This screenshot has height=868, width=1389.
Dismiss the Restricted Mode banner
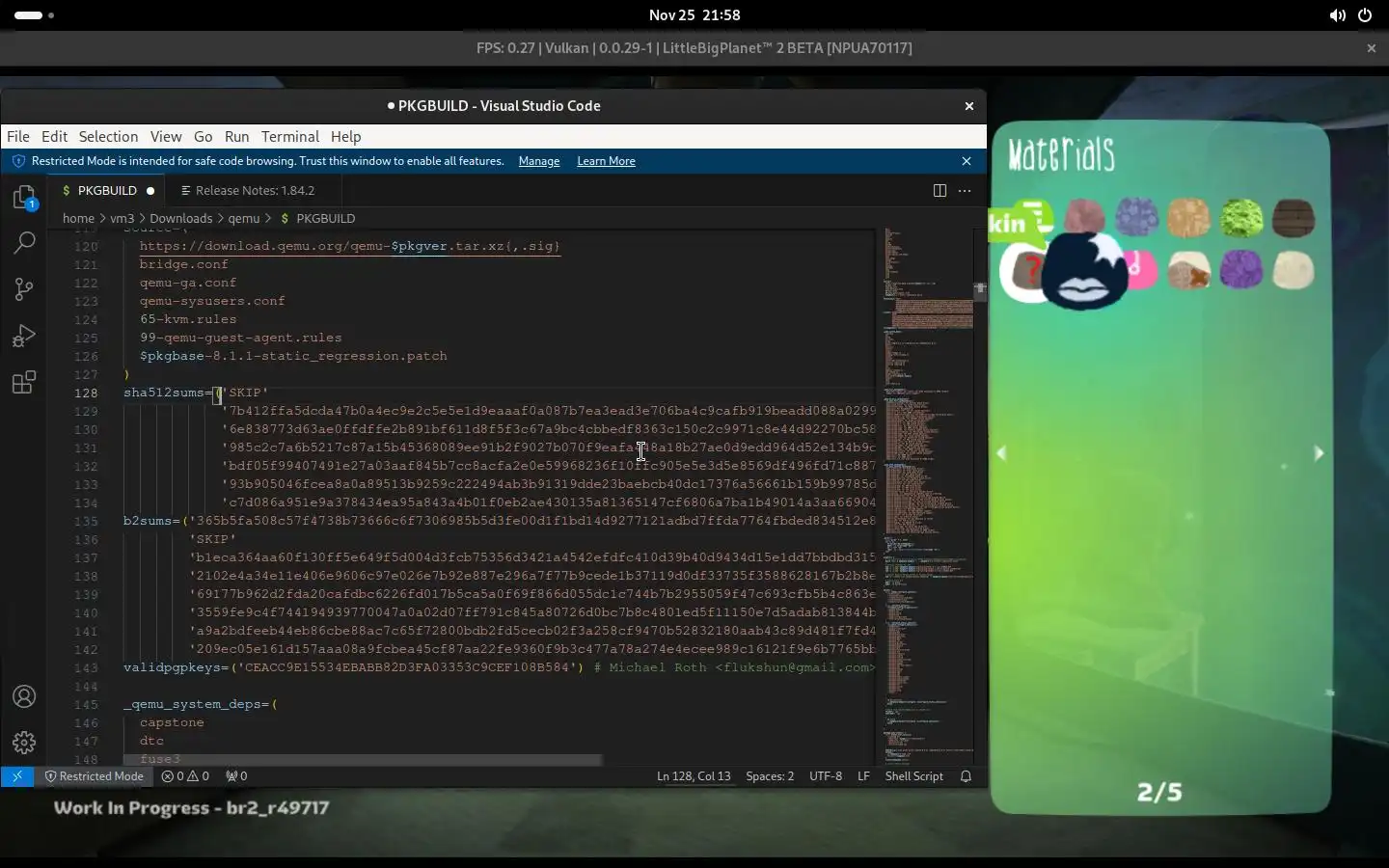click(967, 161)
